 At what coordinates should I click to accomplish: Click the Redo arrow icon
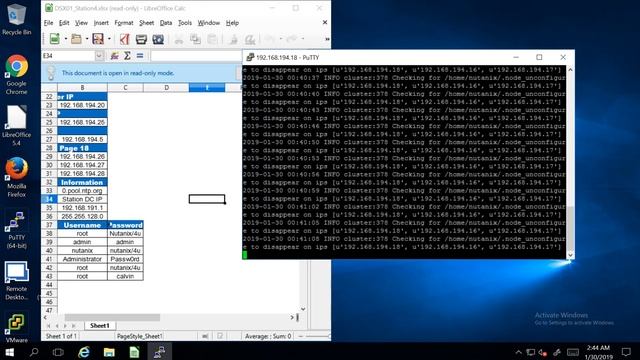click(291, 39)
